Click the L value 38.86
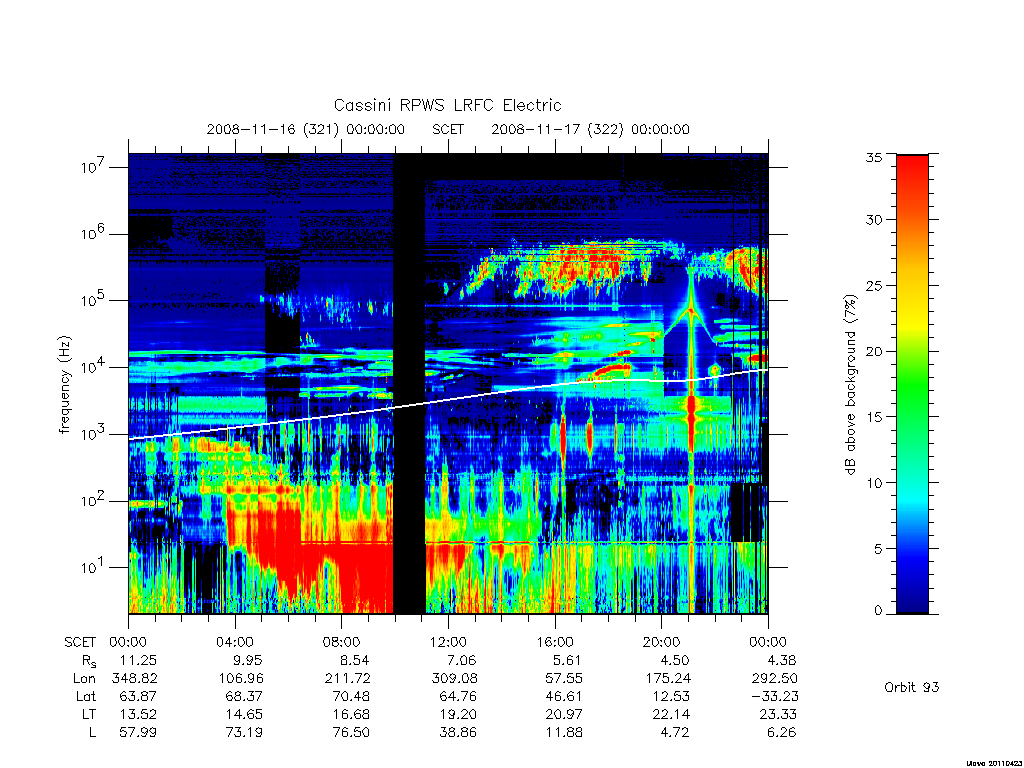 click(458, 733)
